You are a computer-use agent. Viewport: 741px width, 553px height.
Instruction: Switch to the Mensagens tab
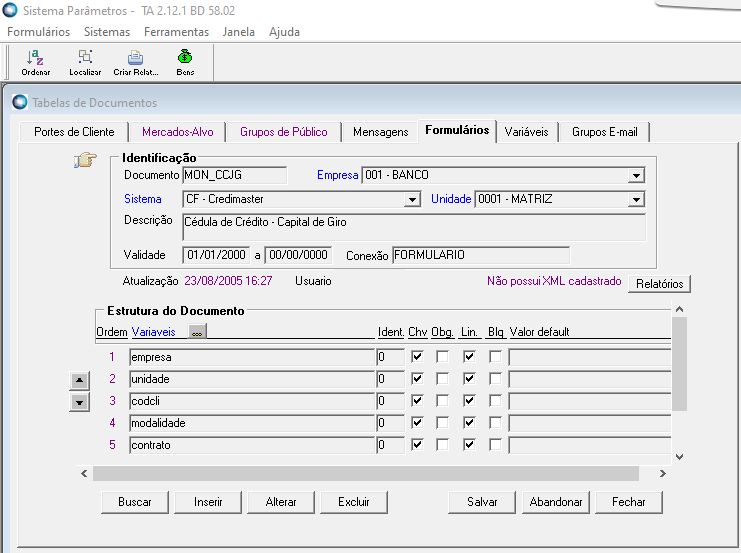click(x=380, y=132)
